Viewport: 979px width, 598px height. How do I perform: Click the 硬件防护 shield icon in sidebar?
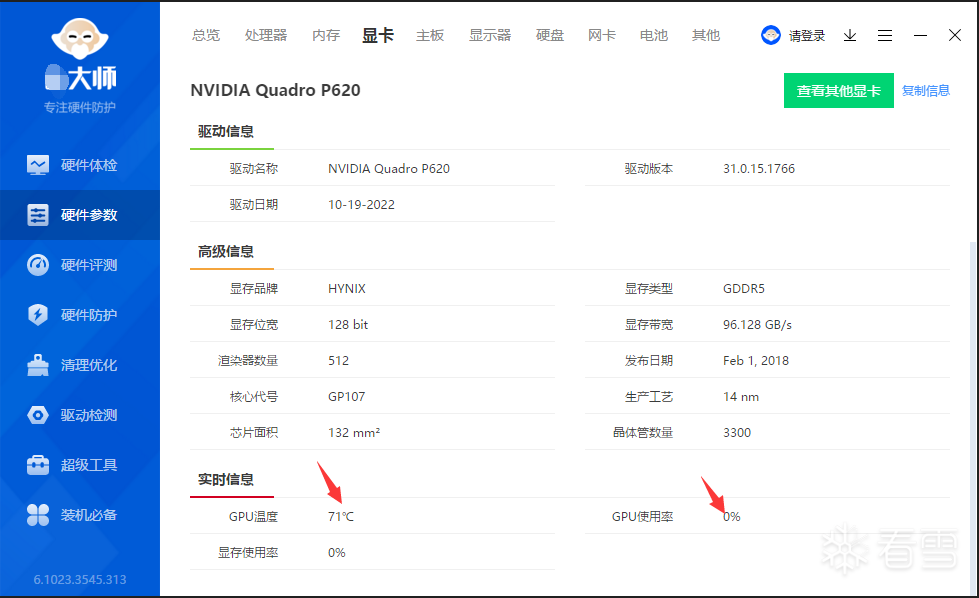coord(37,315)
